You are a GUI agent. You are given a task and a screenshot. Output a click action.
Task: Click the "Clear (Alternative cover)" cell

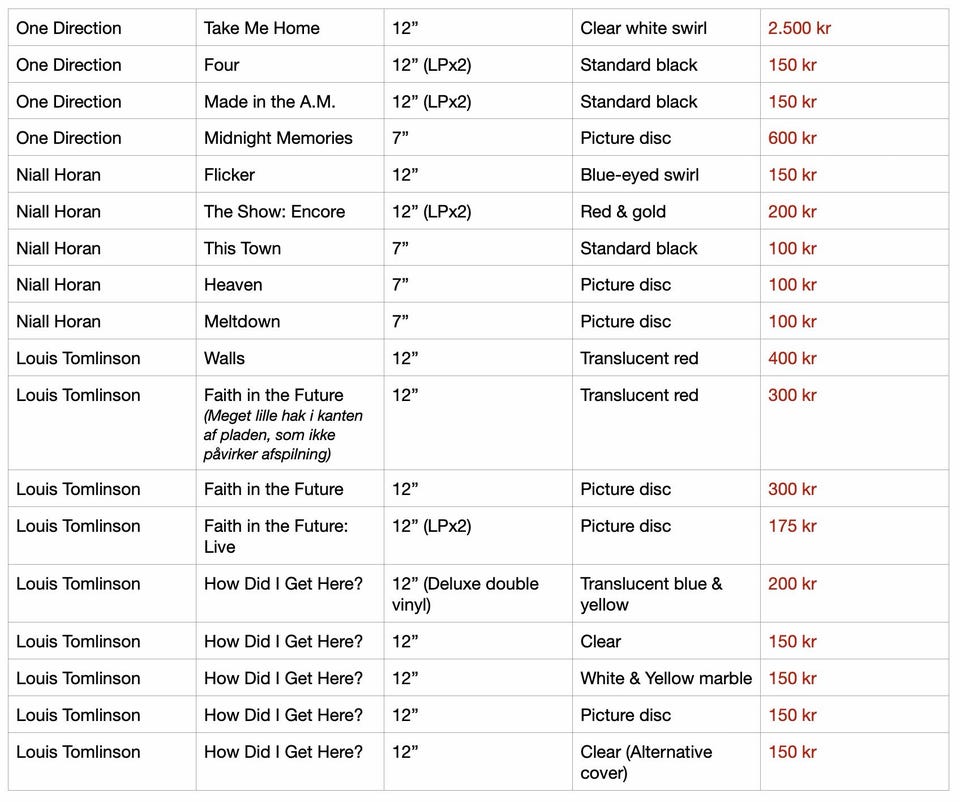point(646,762)
